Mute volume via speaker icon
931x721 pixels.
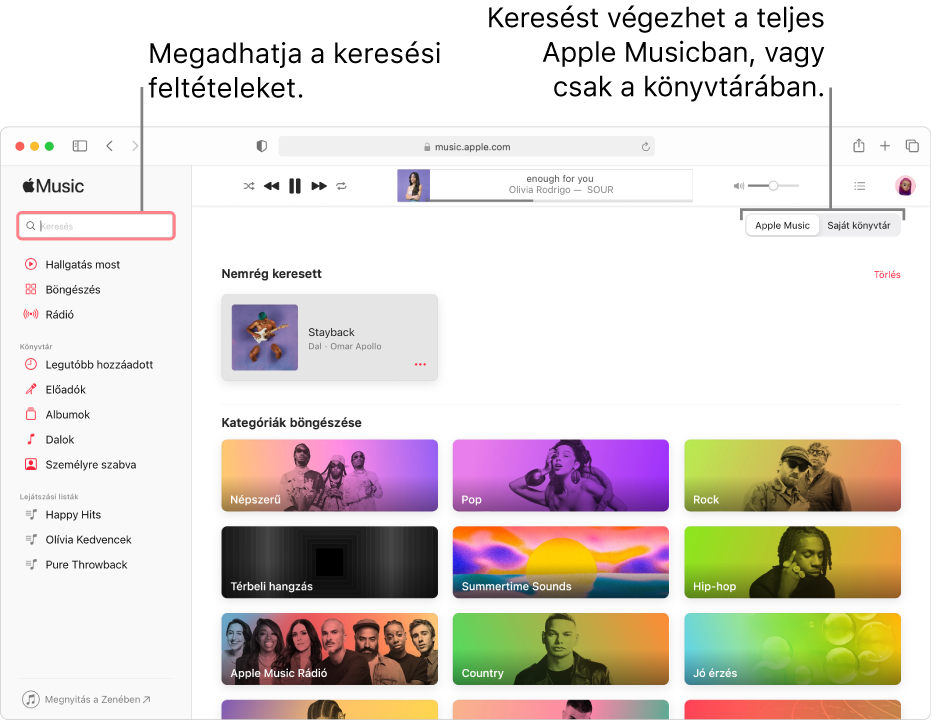coord(739,186)
